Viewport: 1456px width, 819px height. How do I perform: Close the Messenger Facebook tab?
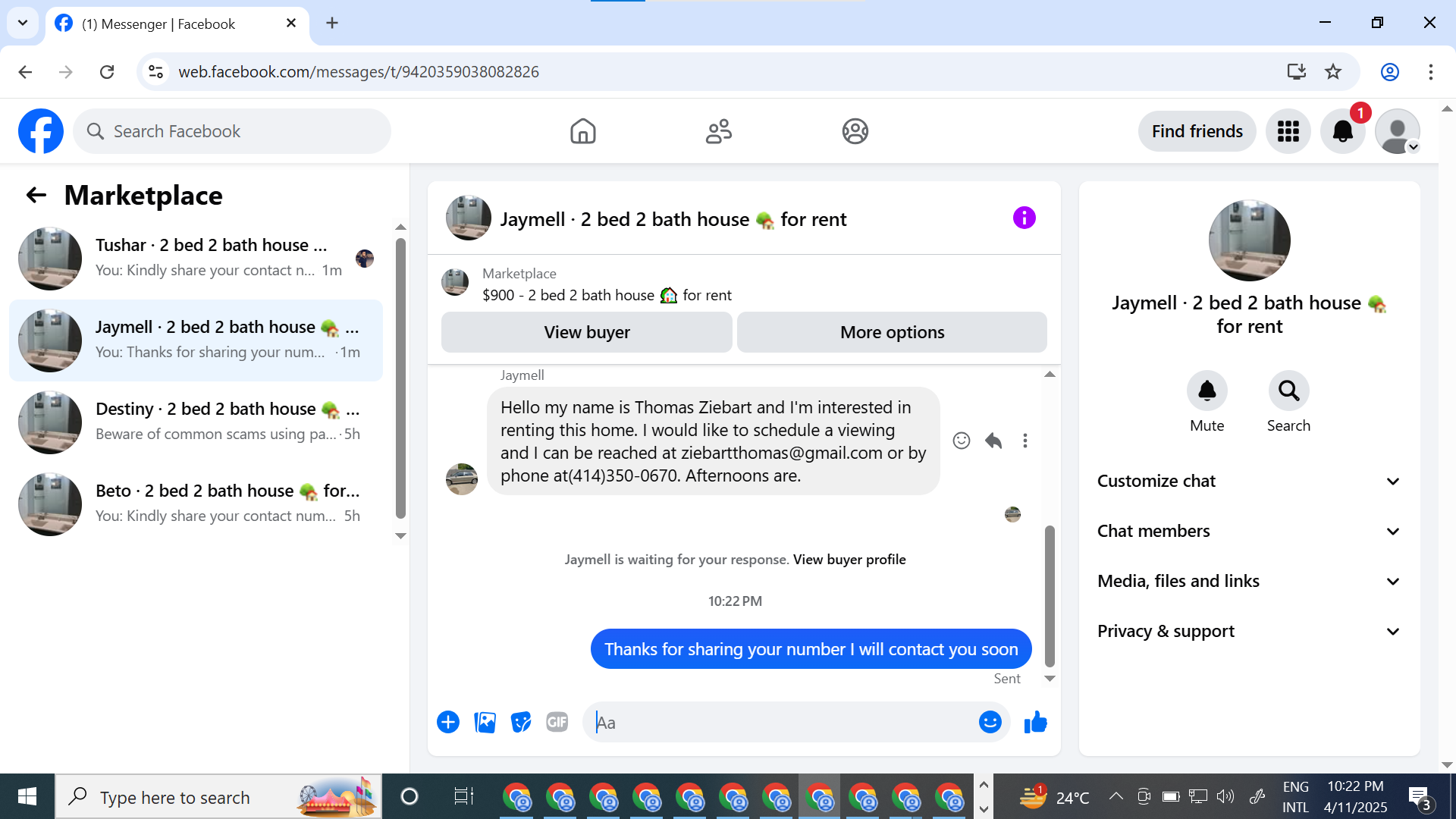point(291,24)
